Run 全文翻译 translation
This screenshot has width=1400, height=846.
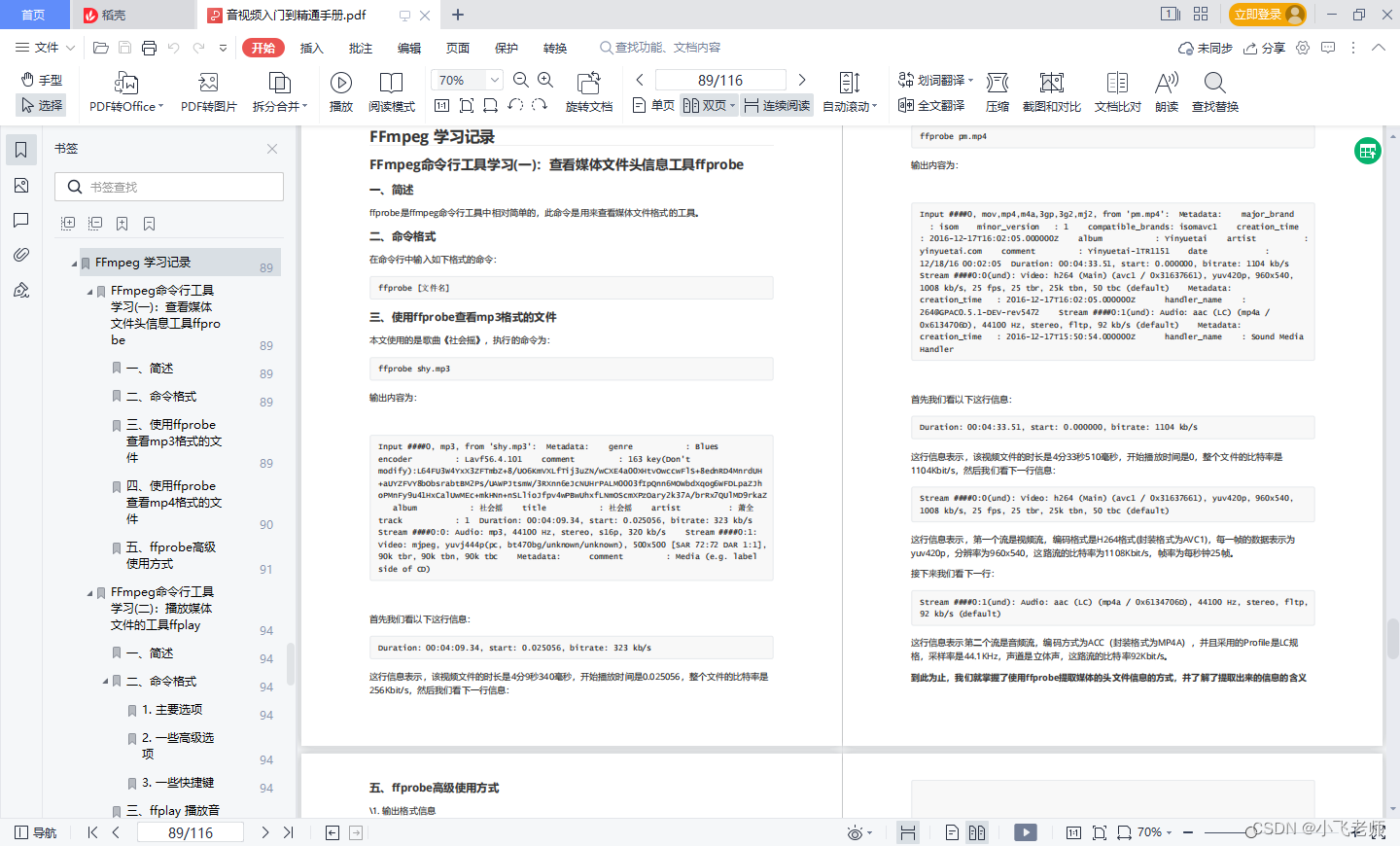[931, 105]
